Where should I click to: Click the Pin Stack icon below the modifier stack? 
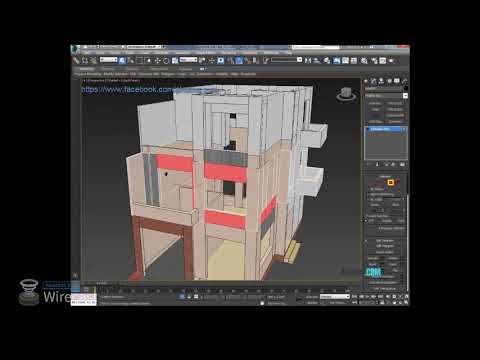click(x=367, y=164)
